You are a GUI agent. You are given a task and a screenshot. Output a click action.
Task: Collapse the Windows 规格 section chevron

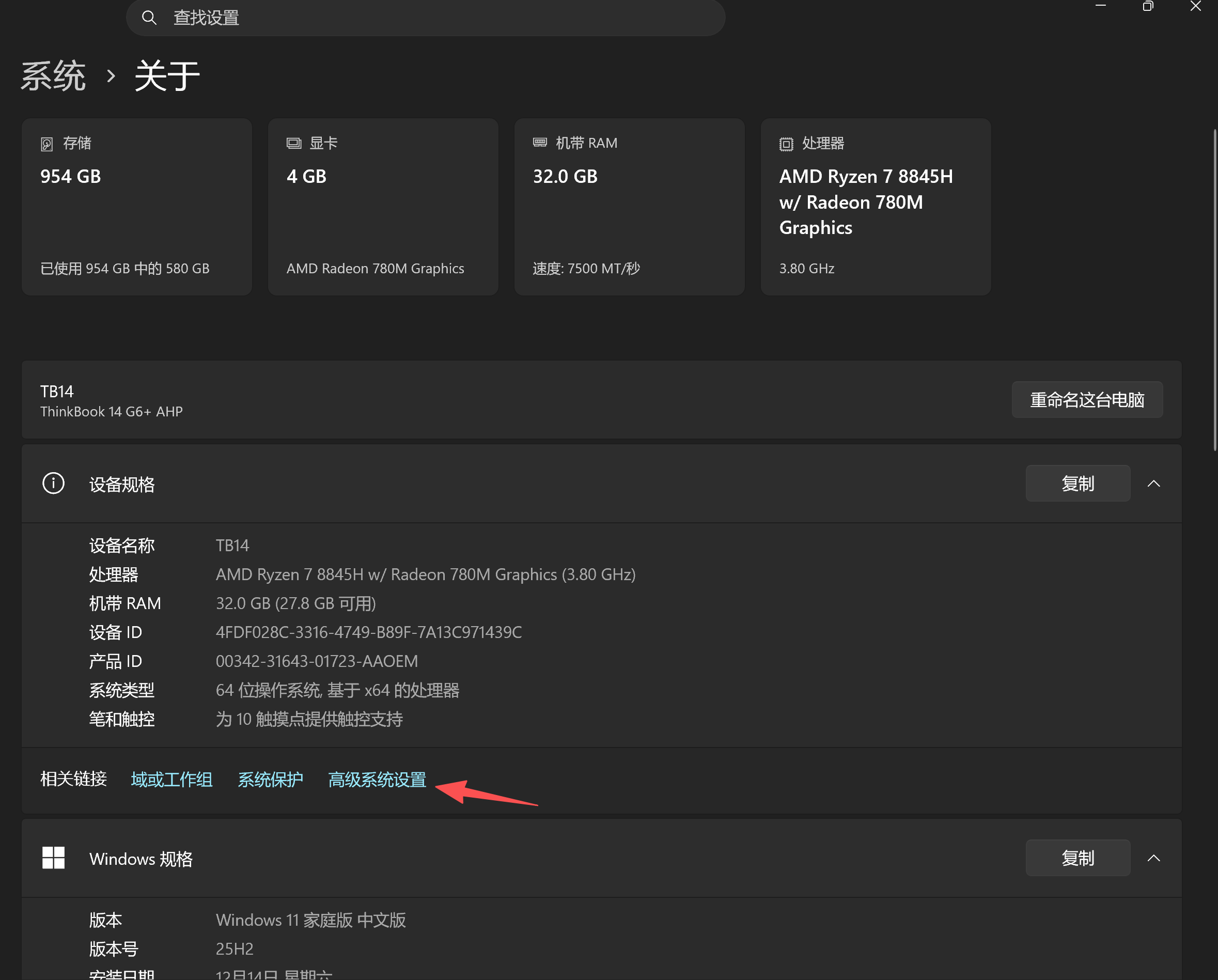(x=1153, y=858)
